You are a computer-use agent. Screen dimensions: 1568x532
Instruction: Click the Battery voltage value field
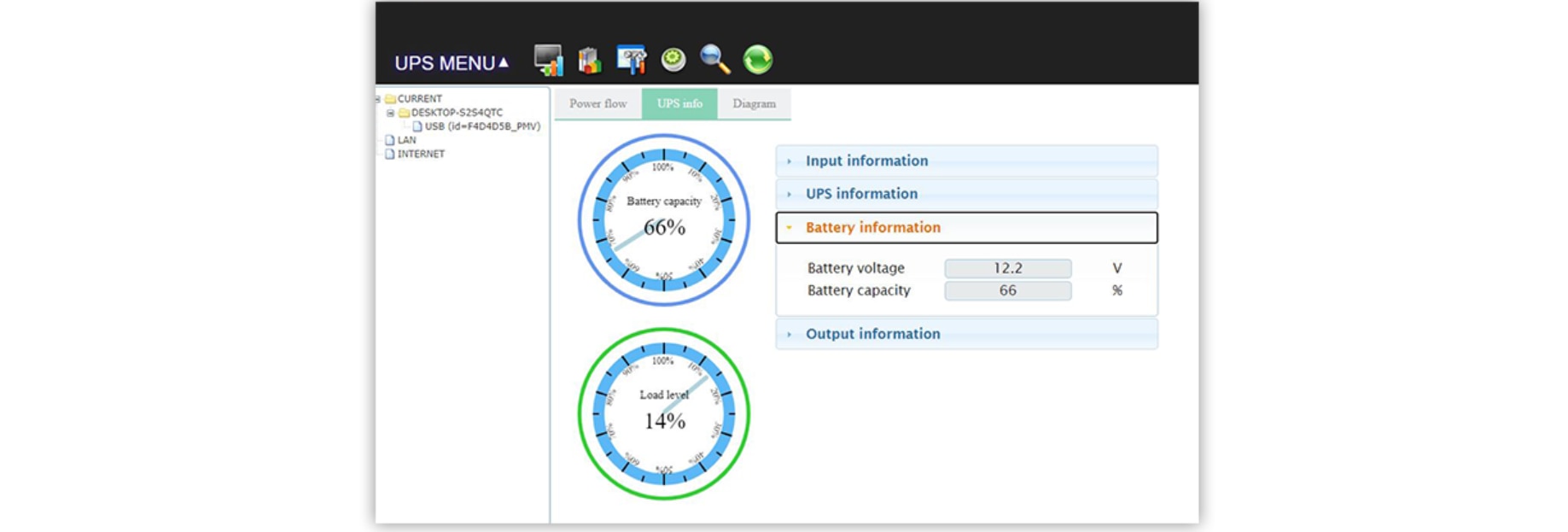pyautogui.click(x=1007, y=268)
